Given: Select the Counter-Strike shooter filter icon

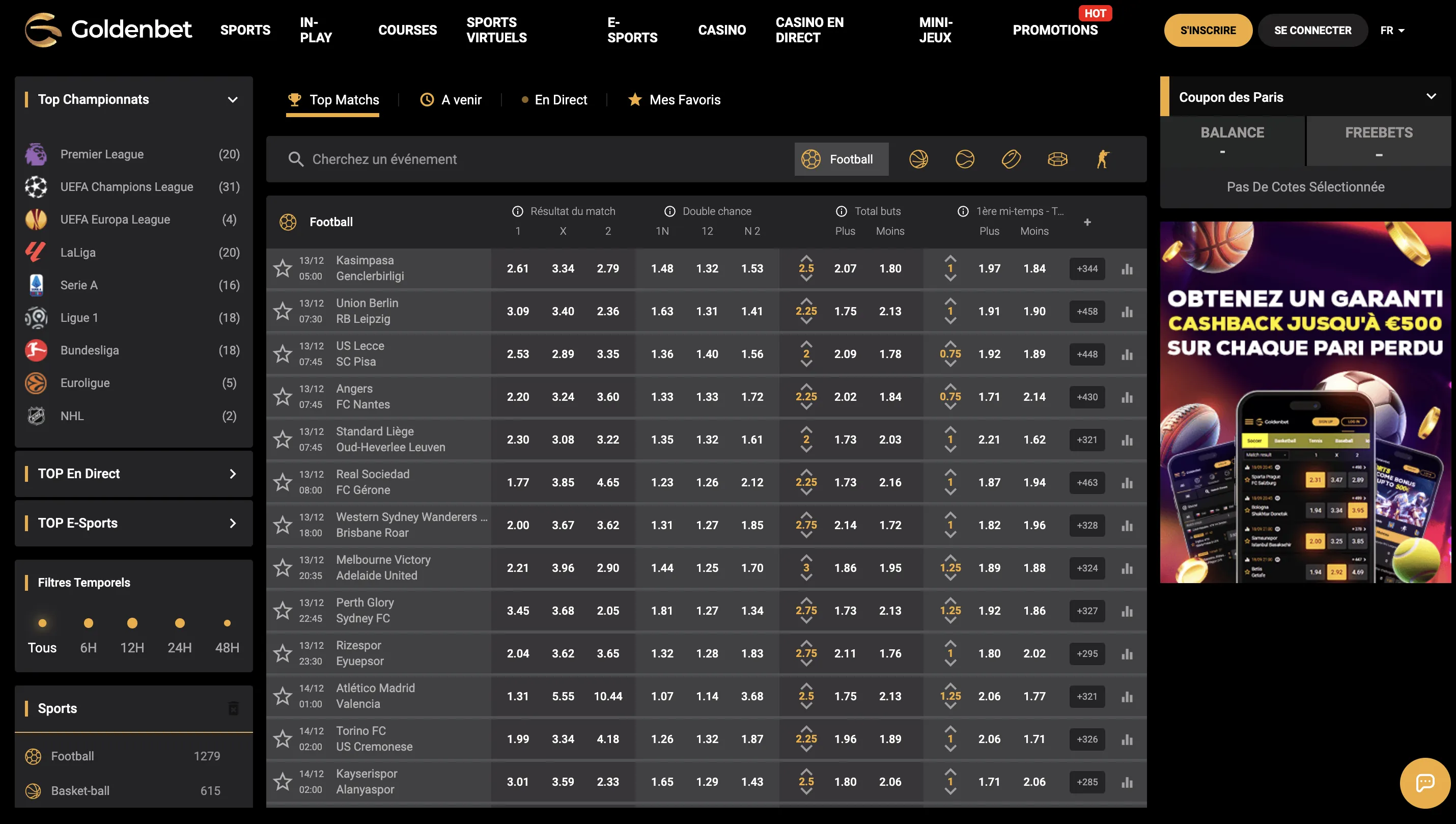Looking at the screenshot, I should click(1103, 159).
